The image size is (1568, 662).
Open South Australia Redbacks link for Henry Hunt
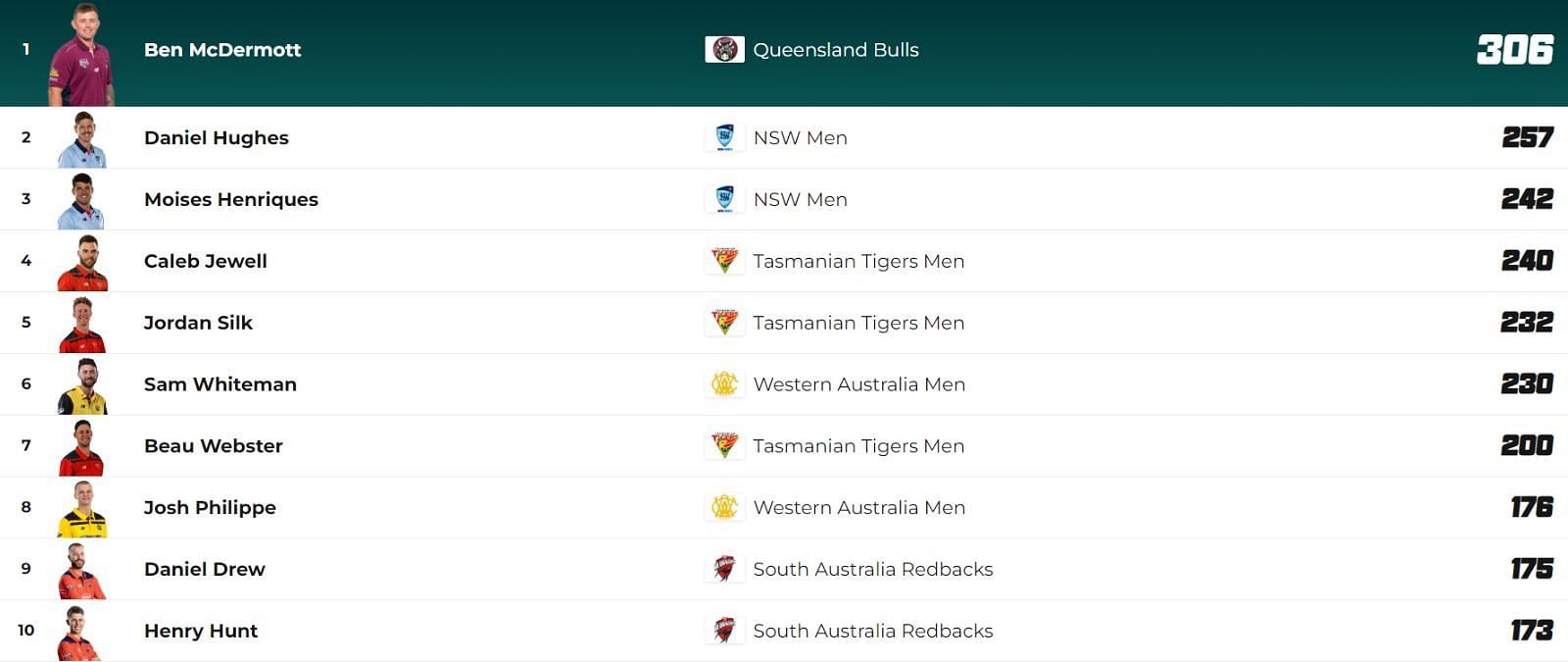[873, 631]
